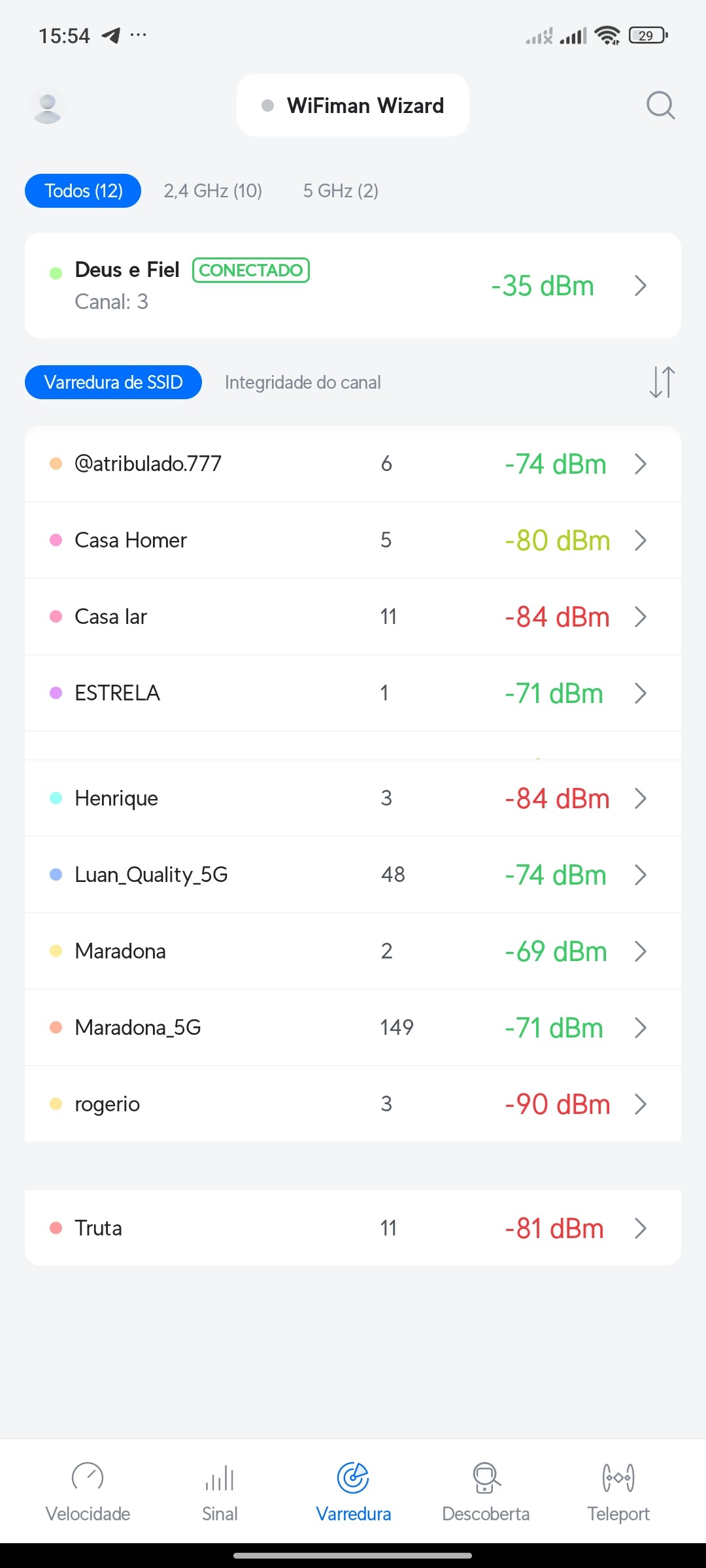The image size is (706, 1568).
Task: Switch to Integridade do canal tab
Action: point(303,382)
